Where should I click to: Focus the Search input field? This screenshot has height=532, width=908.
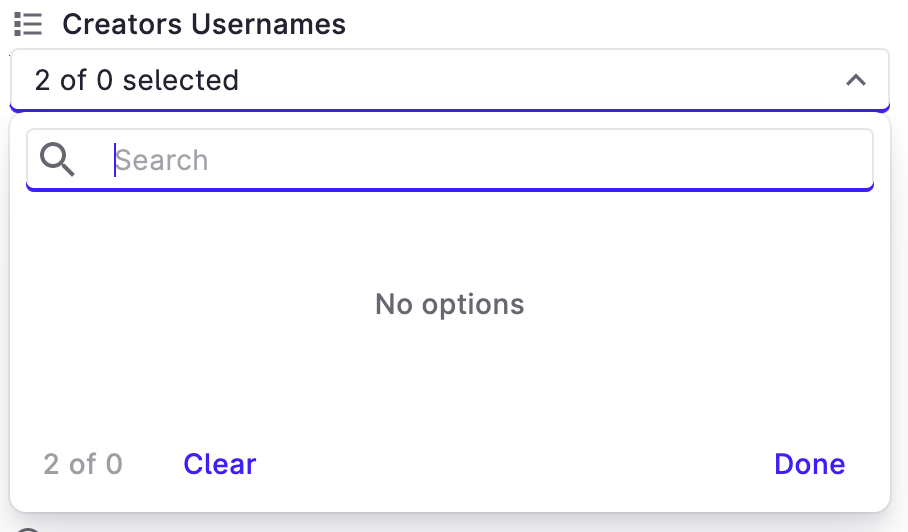pyautogui.click(x=480, y=160)
